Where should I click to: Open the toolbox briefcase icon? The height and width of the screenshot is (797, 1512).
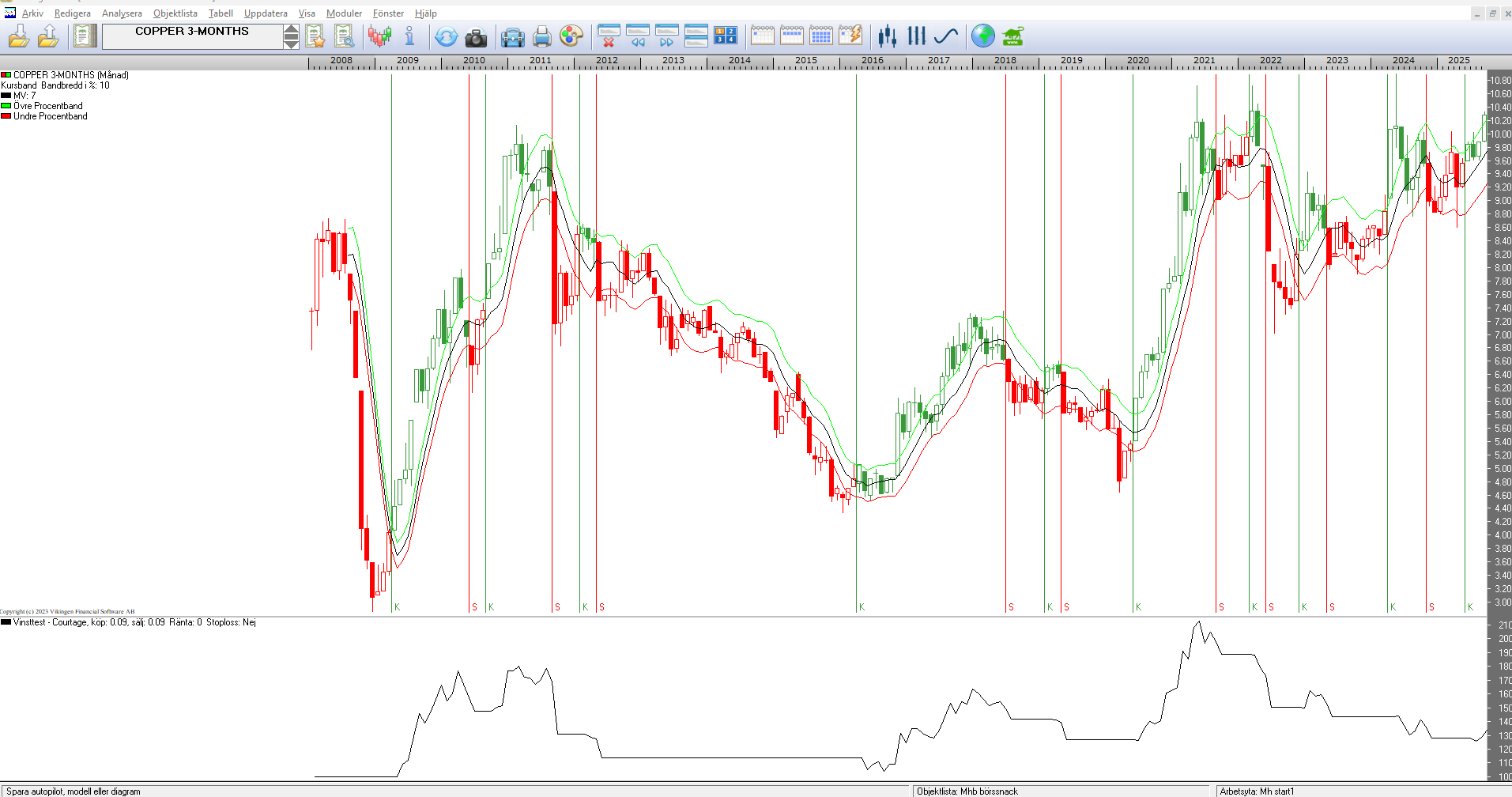point(512,36)
